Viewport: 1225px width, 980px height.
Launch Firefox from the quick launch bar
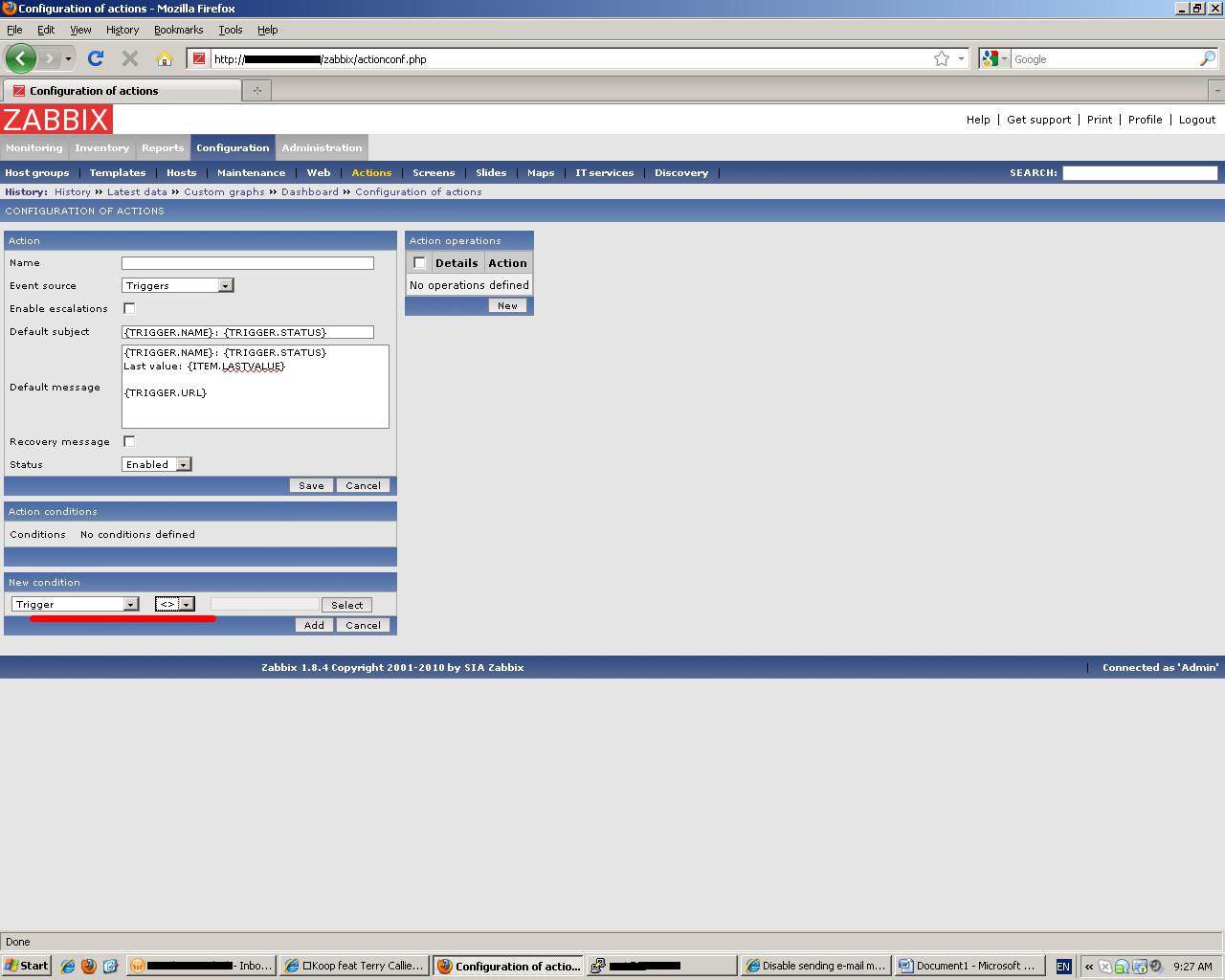tap(89, 966)
